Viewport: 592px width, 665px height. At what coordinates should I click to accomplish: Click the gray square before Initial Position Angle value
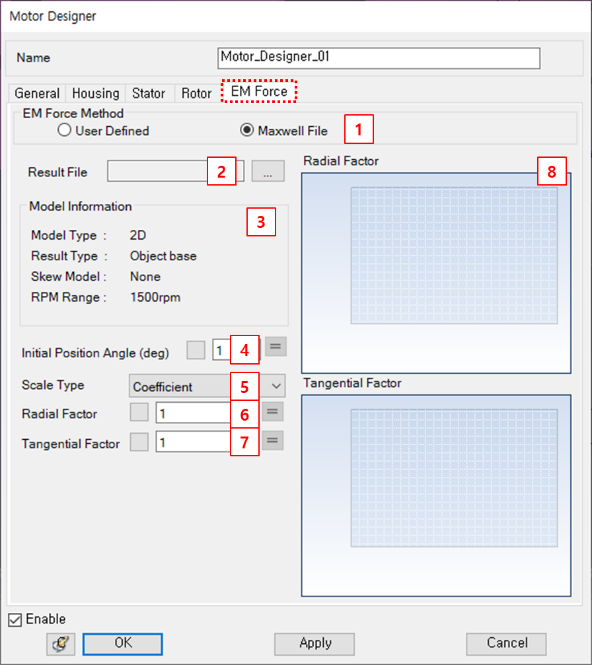point(196,350)
